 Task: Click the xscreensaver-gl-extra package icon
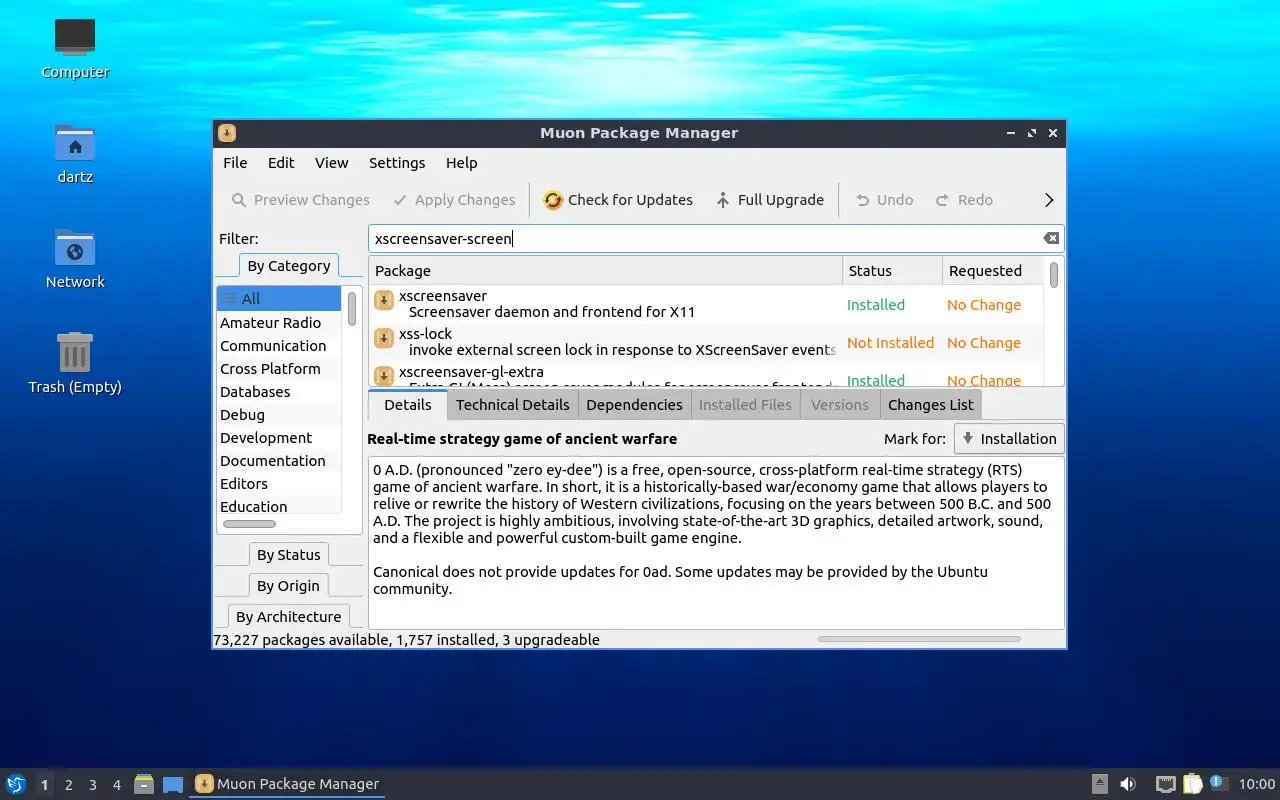[x=383, y=376]
